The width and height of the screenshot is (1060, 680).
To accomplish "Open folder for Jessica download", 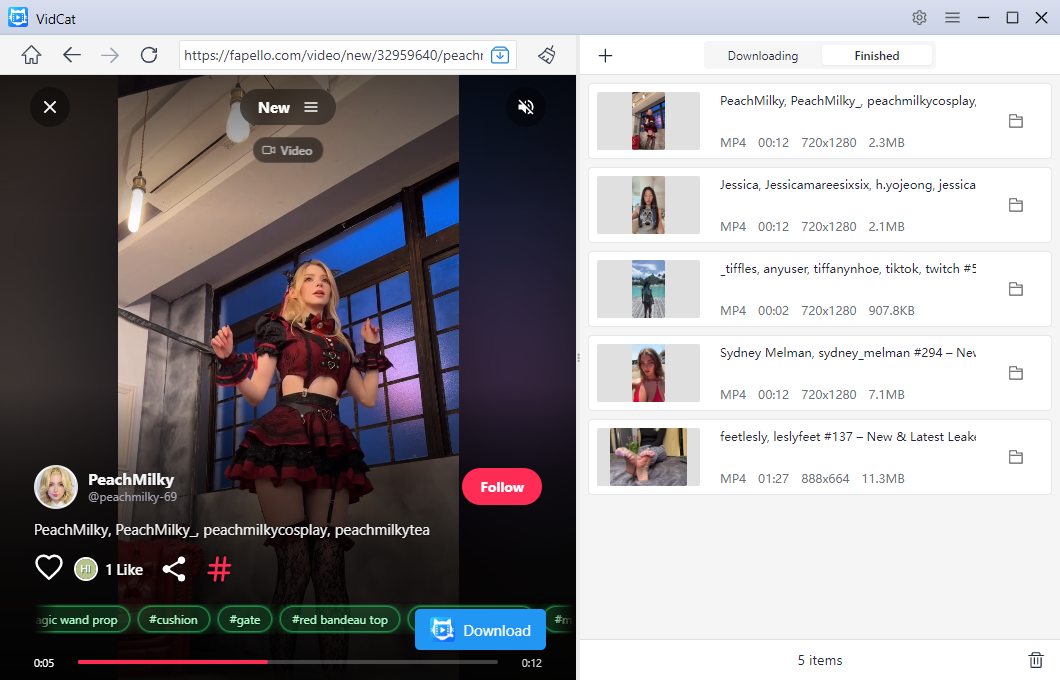I will tap(1015, 205).
